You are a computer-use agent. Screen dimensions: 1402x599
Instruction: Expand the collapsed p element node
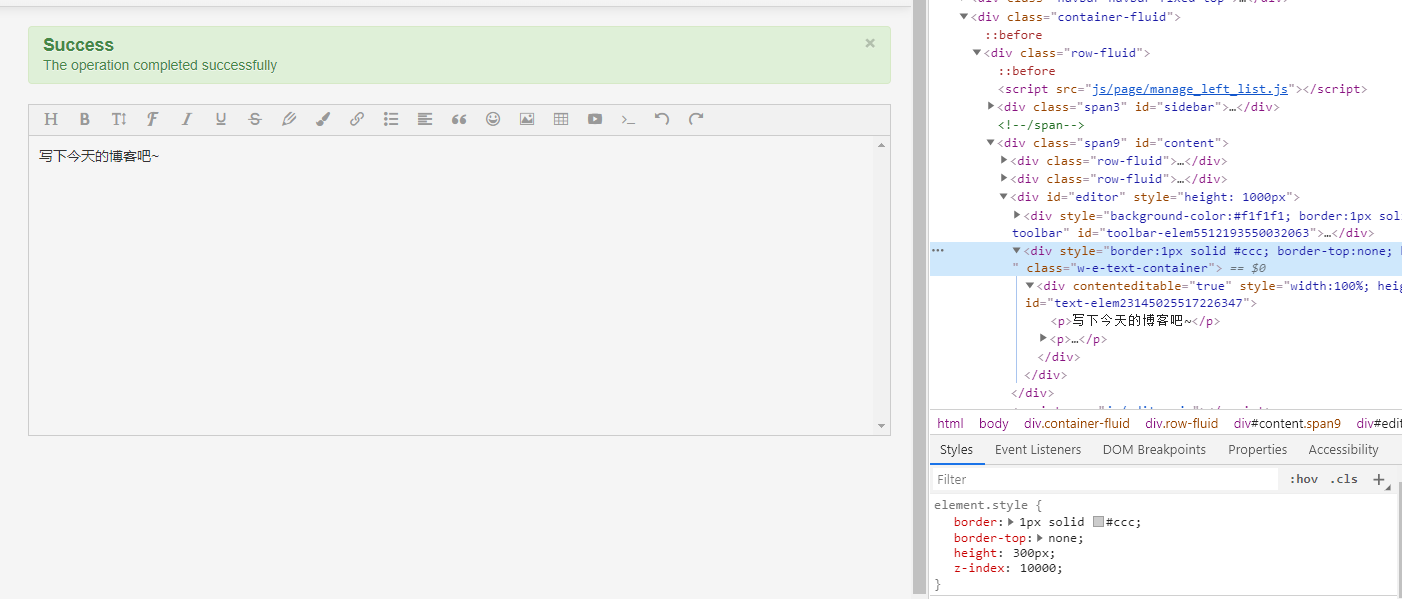click(1043, 338)
